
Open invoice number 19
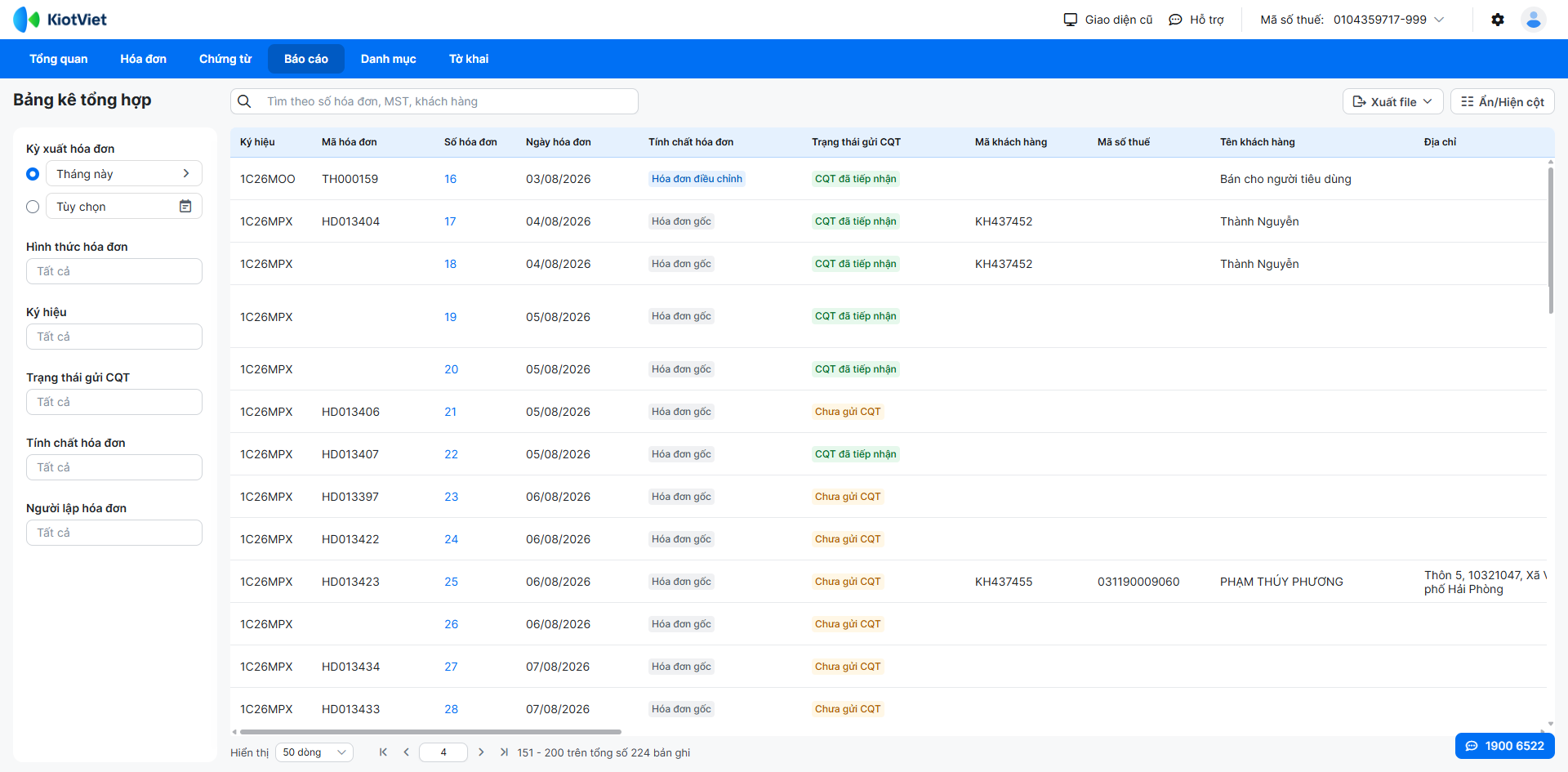click(450, 317)
